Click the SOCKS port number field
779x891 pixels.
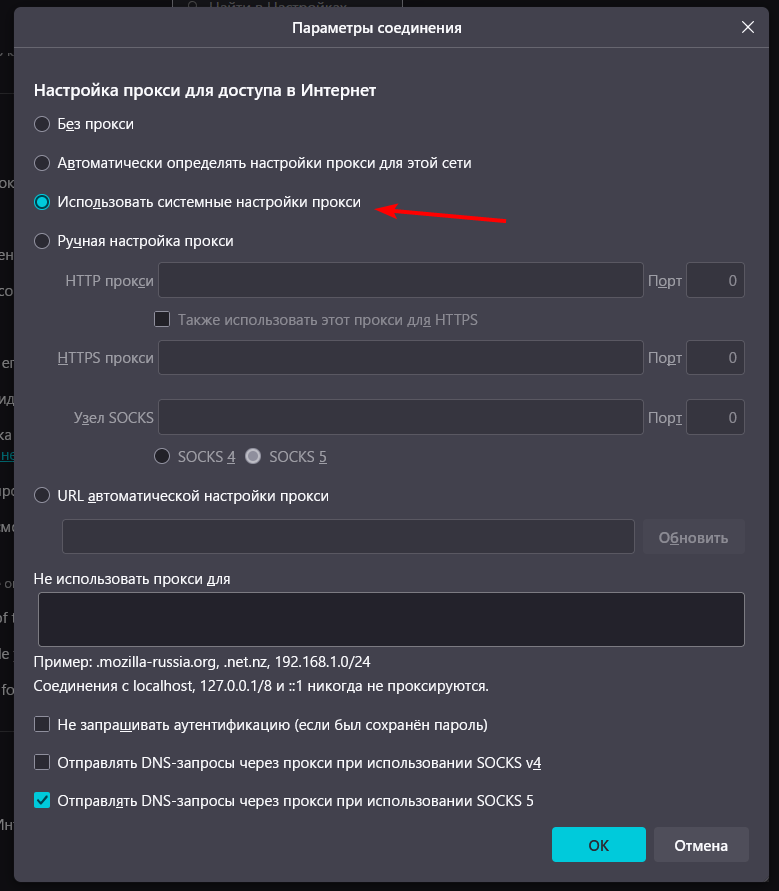point(715,417)
